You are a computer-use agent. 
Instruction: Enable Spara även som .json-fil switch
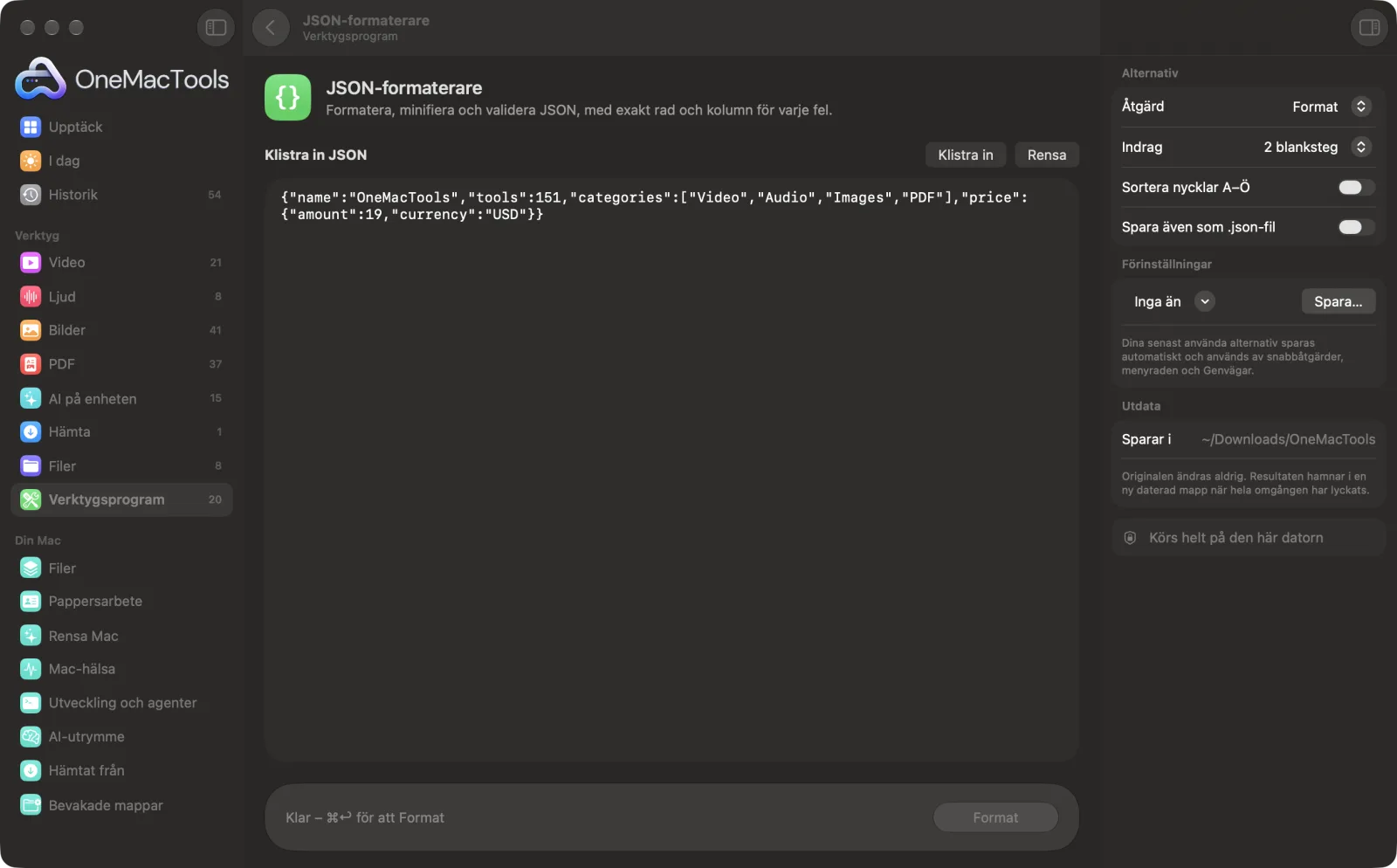pos(1356,227)
